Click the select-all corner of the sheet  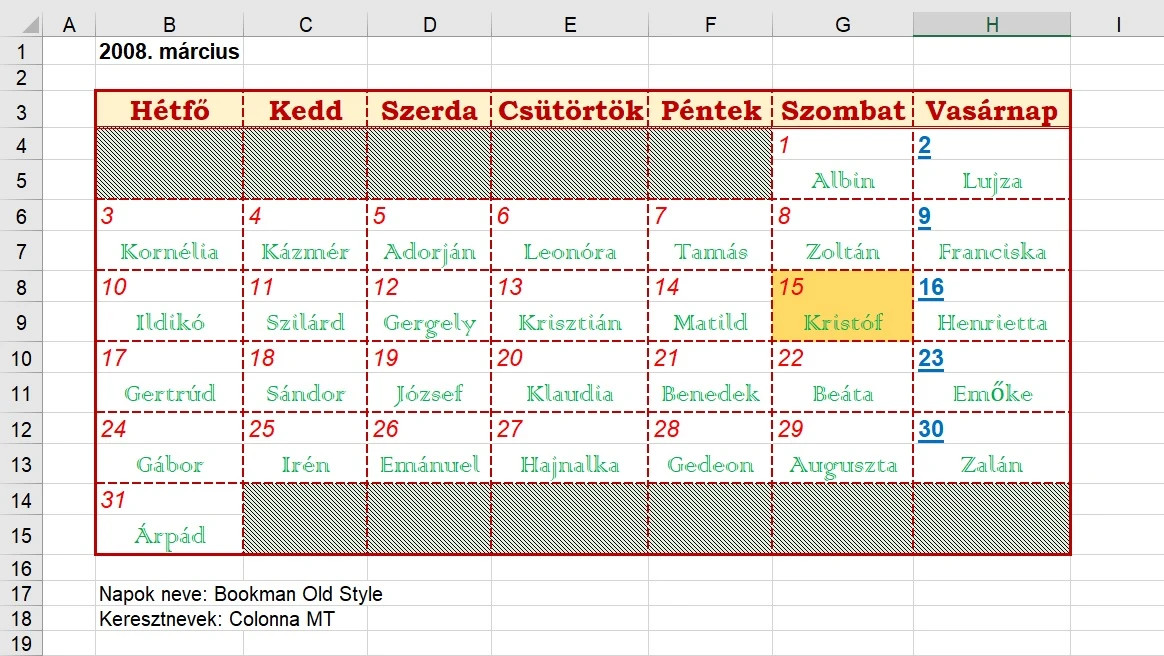point(20,25)
